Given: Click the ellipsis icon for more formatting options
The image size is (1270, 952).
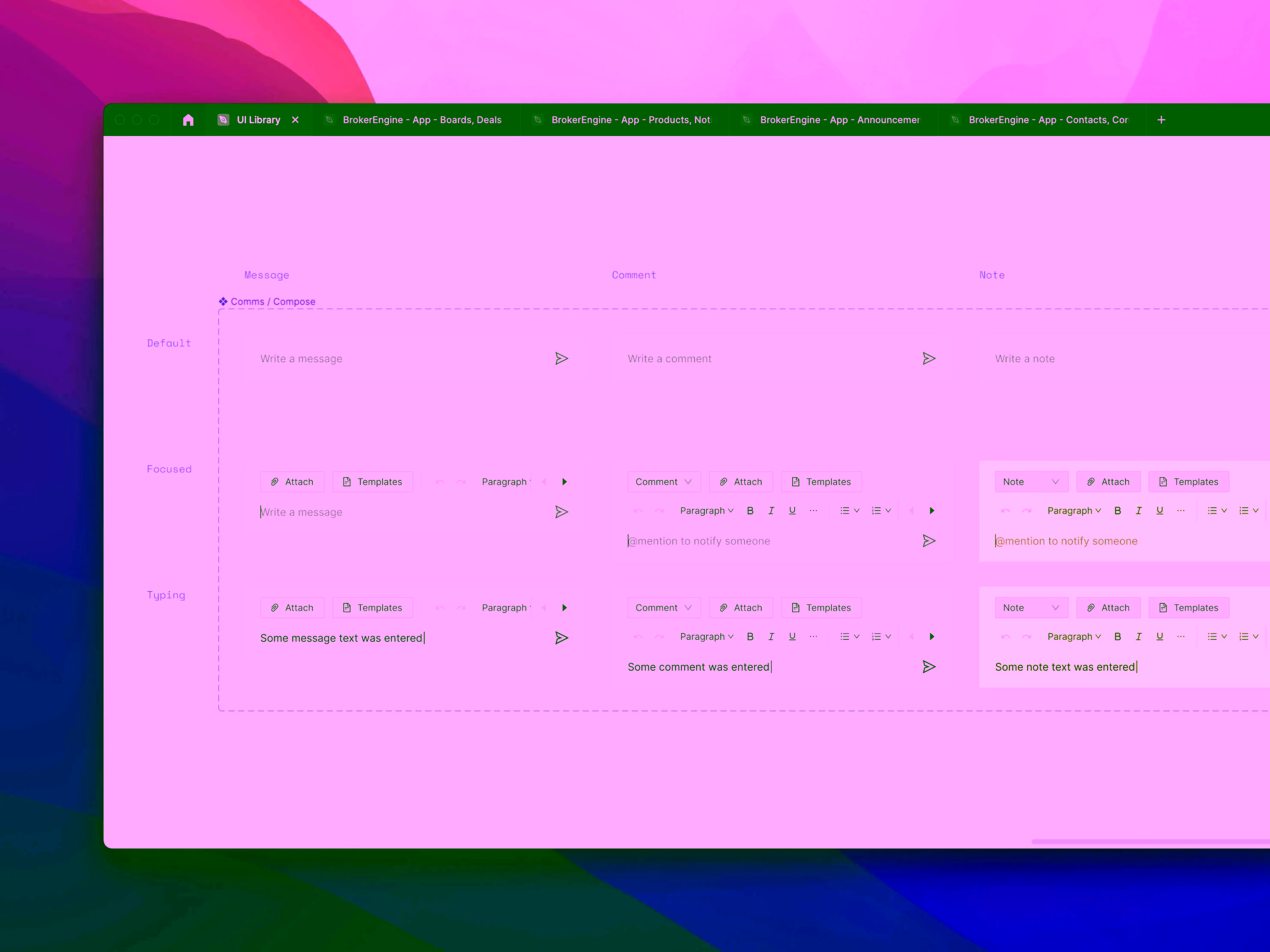Looking at the screenshot, I should (813, 510).
